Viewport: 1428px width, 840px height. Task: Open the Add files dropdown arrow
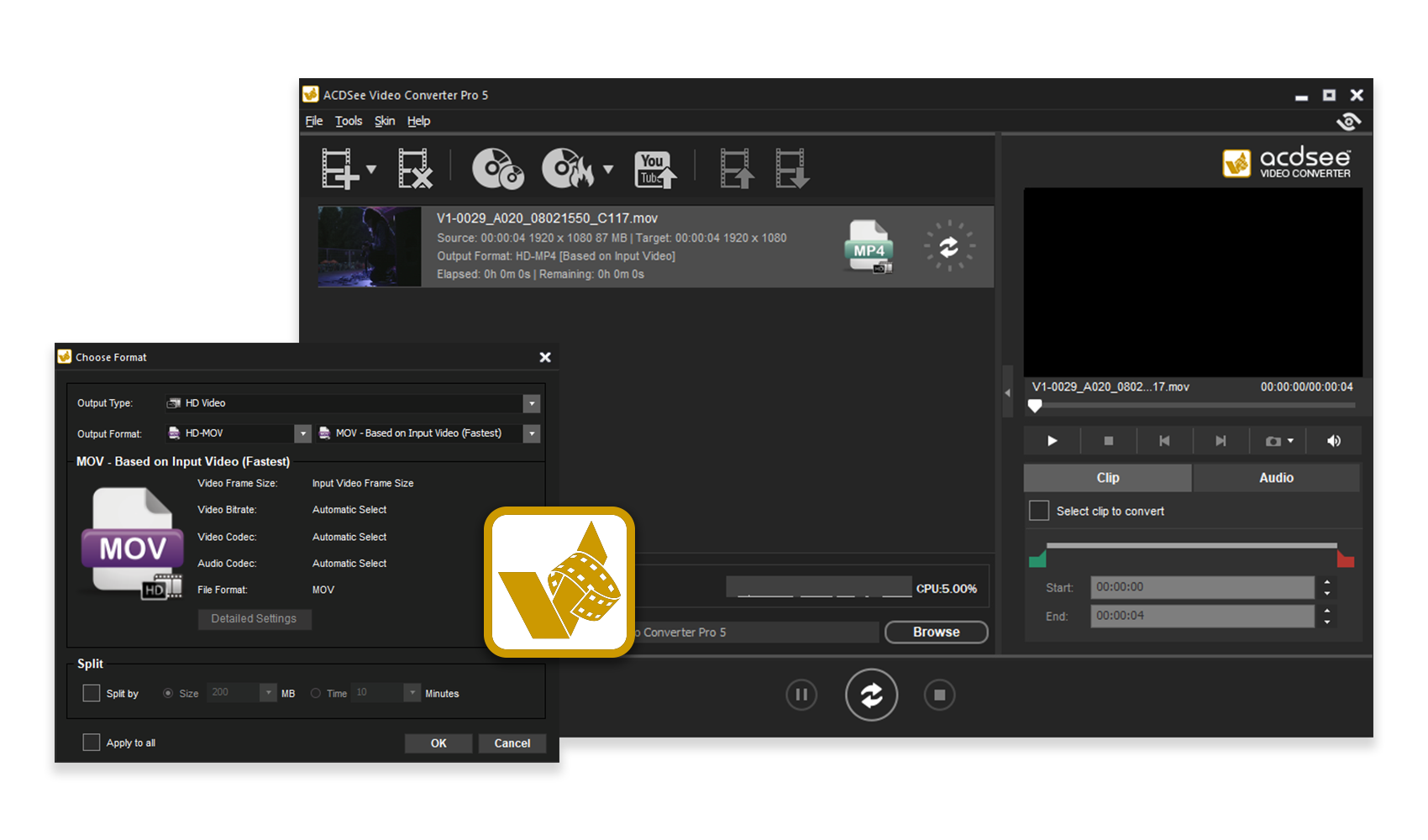coord(371,170)
